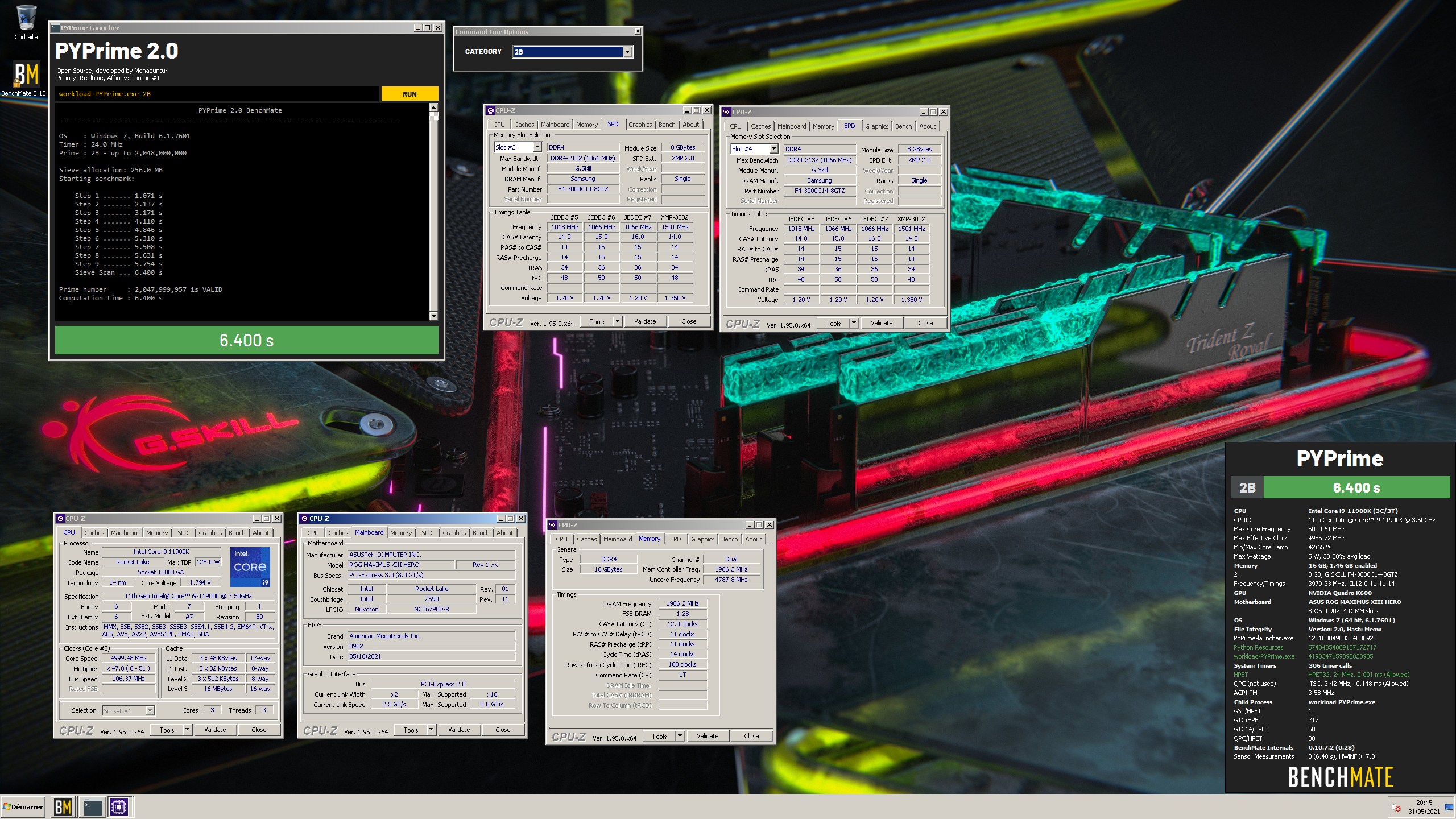Click the Uncore Frequency 4787.8 MHz value
Viewport: 1456px width, 819px height.
[x=731, y=580]
